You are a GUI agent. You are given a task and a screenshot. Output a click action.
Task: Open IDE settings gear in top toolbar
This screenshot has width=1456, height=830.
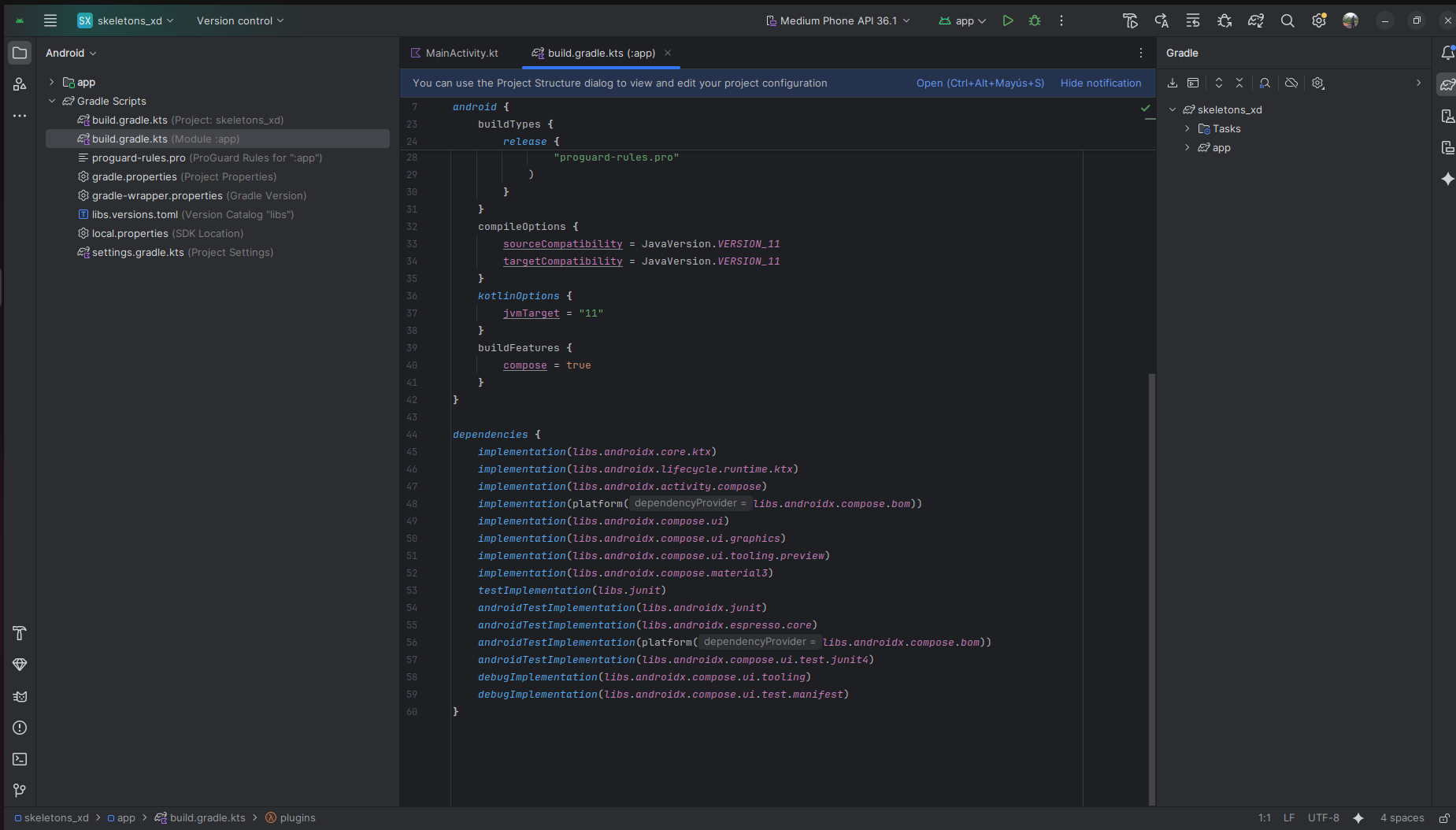(1319, 21)
